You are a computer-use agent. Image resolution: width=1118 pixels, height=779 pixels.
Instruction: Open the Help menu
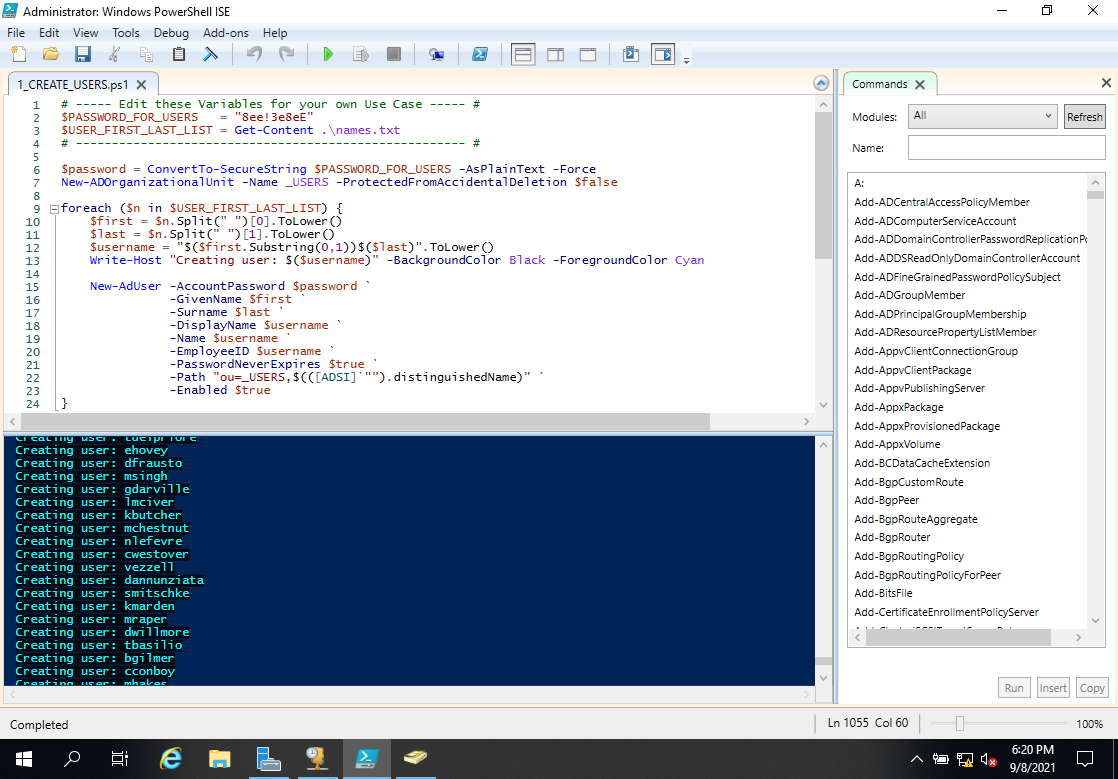[x=275, y=33]
